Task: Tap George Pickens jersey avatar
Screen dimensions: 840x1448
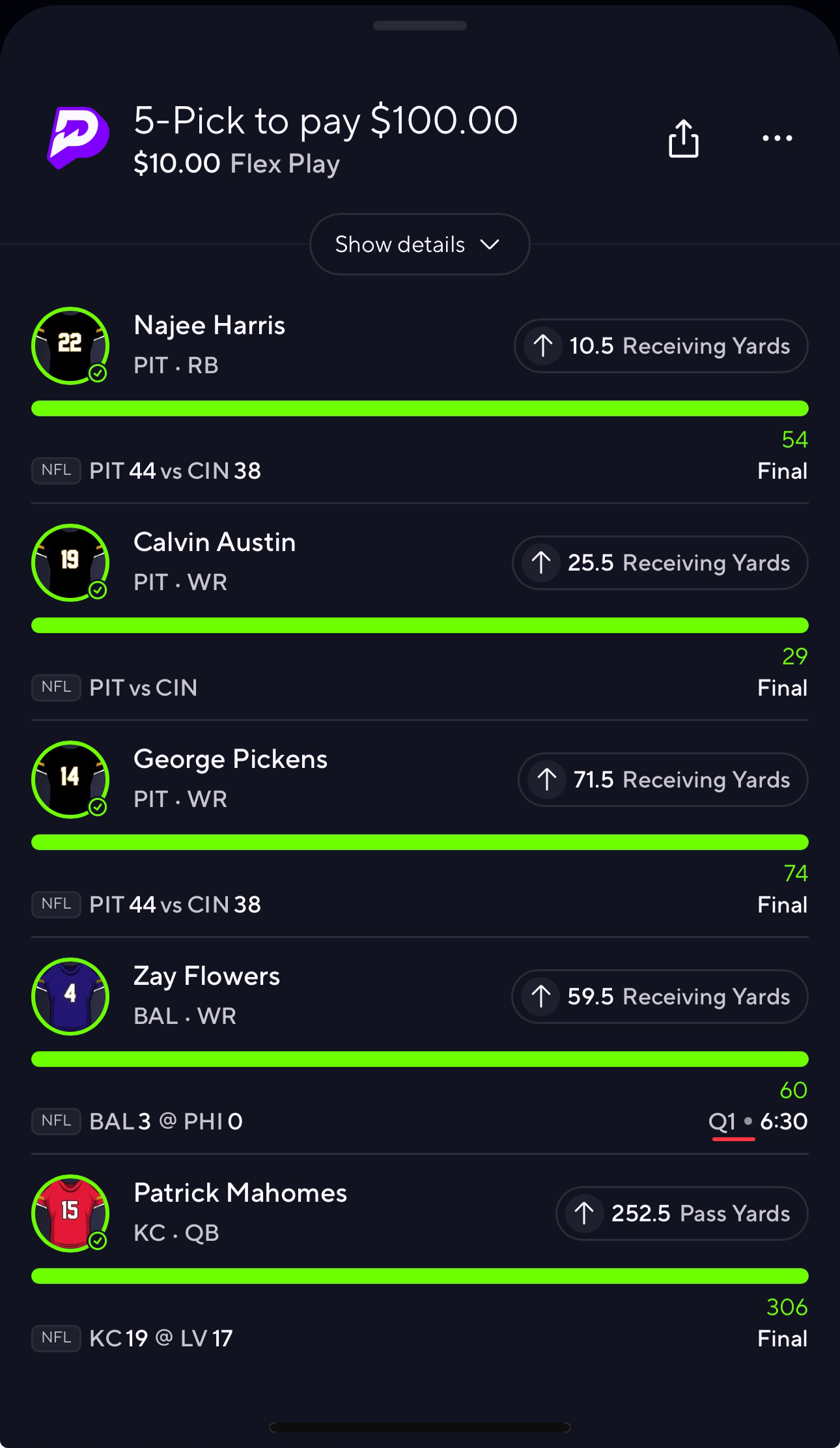Action: [x=70, y=779]
